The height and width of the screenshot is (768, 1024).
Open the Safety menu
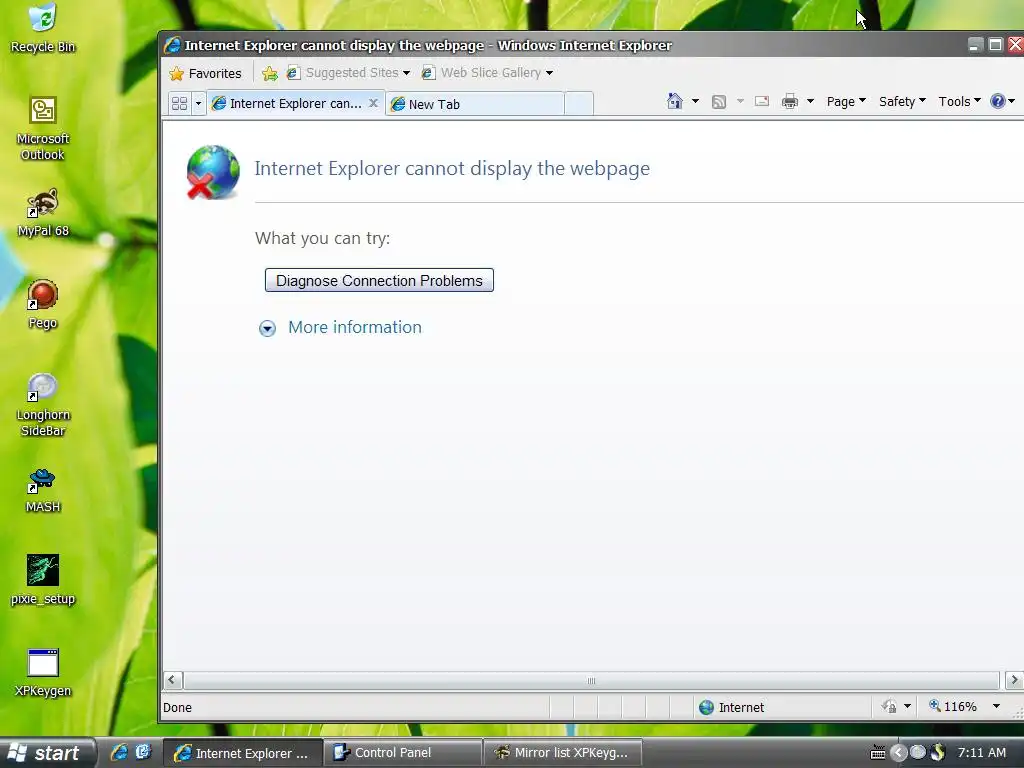tap(902, 101)
